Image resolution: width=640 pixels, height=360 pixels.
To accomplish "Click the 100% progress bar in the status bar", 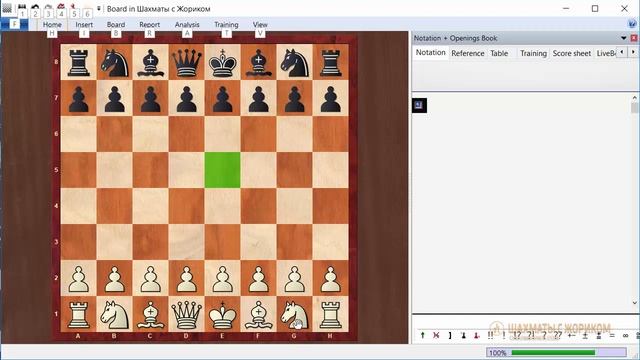I will coord(556,353).
